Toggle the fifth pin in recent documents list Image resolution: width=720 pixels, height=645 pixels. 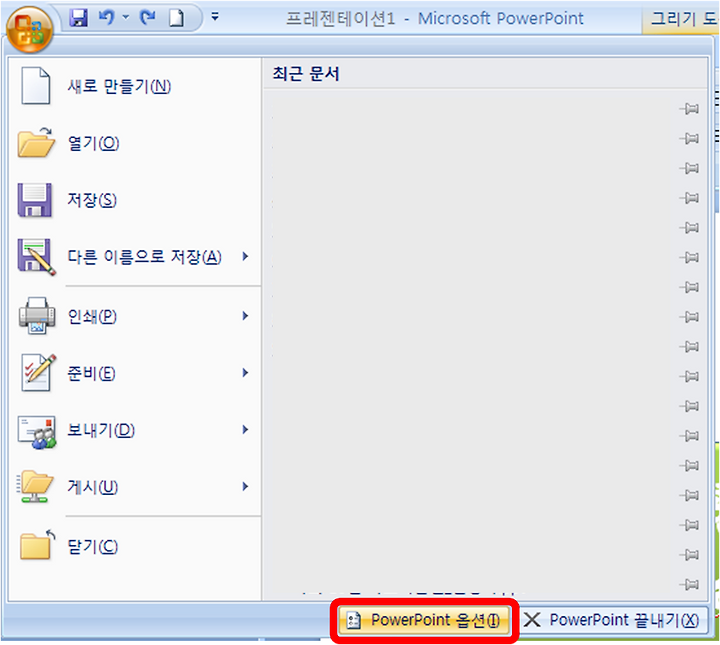689,228
